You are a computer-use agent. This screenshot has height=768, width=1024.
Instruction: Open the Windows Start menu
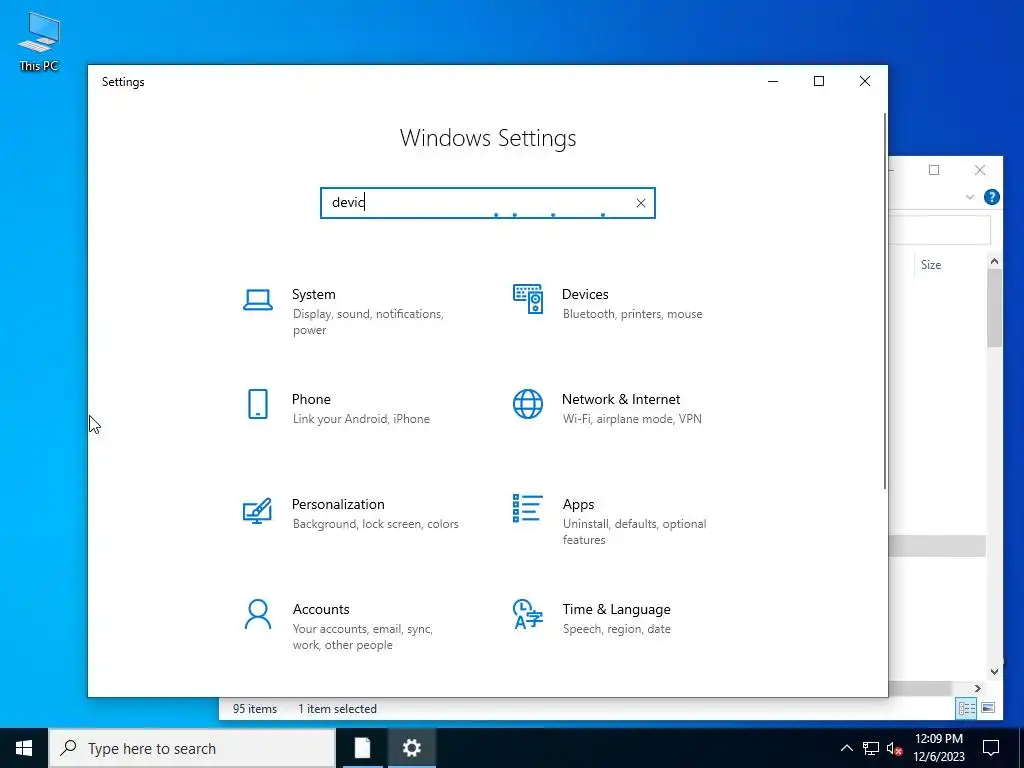[x=24, y=748]
